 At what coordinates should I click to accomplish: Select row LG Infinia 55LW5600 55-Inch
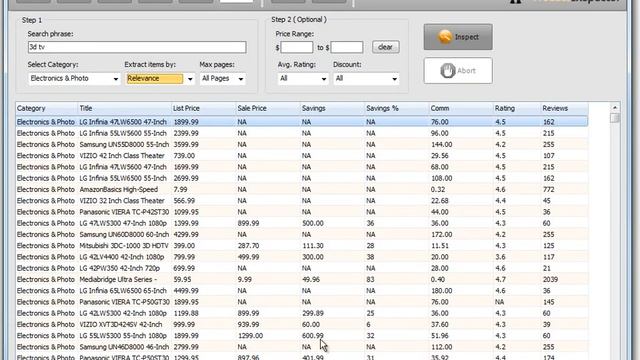302,133
